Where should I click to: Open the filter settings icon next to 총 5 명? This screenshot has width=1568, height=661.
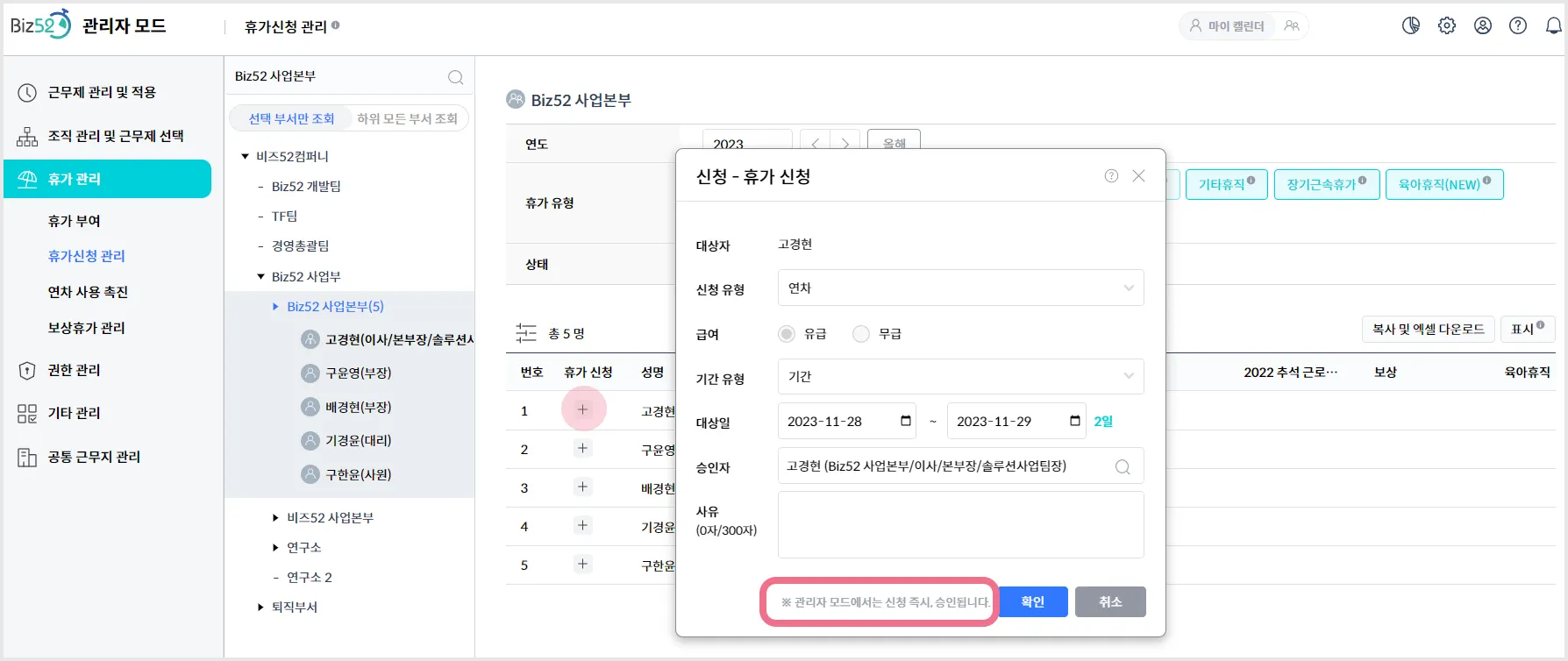pyautogui.click(x=526, y=333)
